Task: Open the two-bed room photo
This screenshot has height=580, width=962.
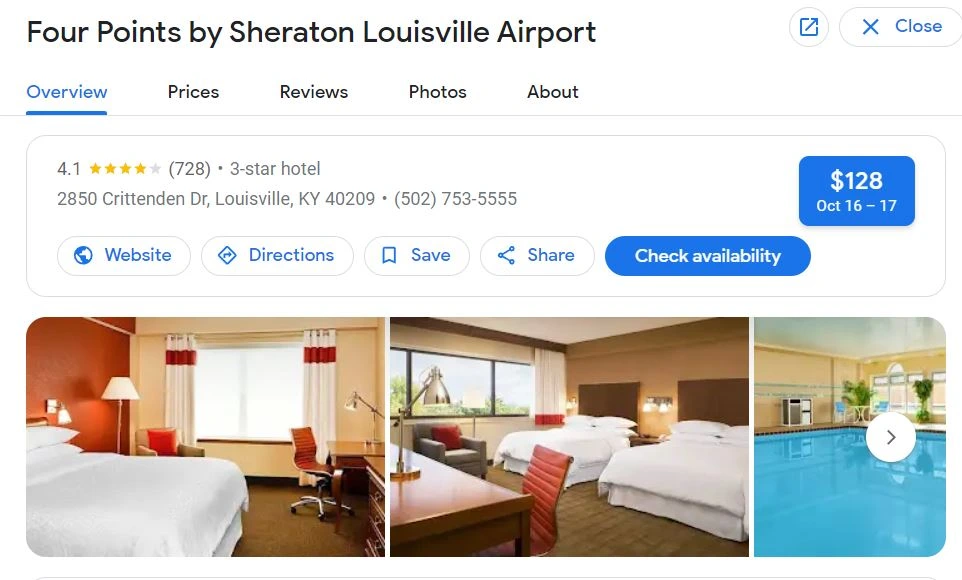Action: tap(569, 437)
